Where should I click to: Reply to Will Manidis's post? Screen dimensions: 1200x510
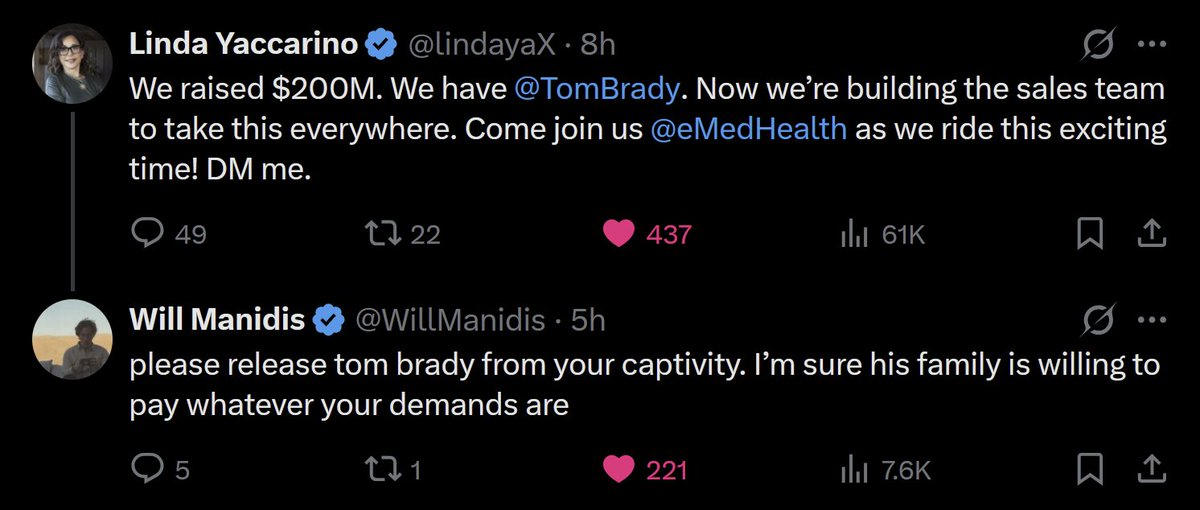148,469
